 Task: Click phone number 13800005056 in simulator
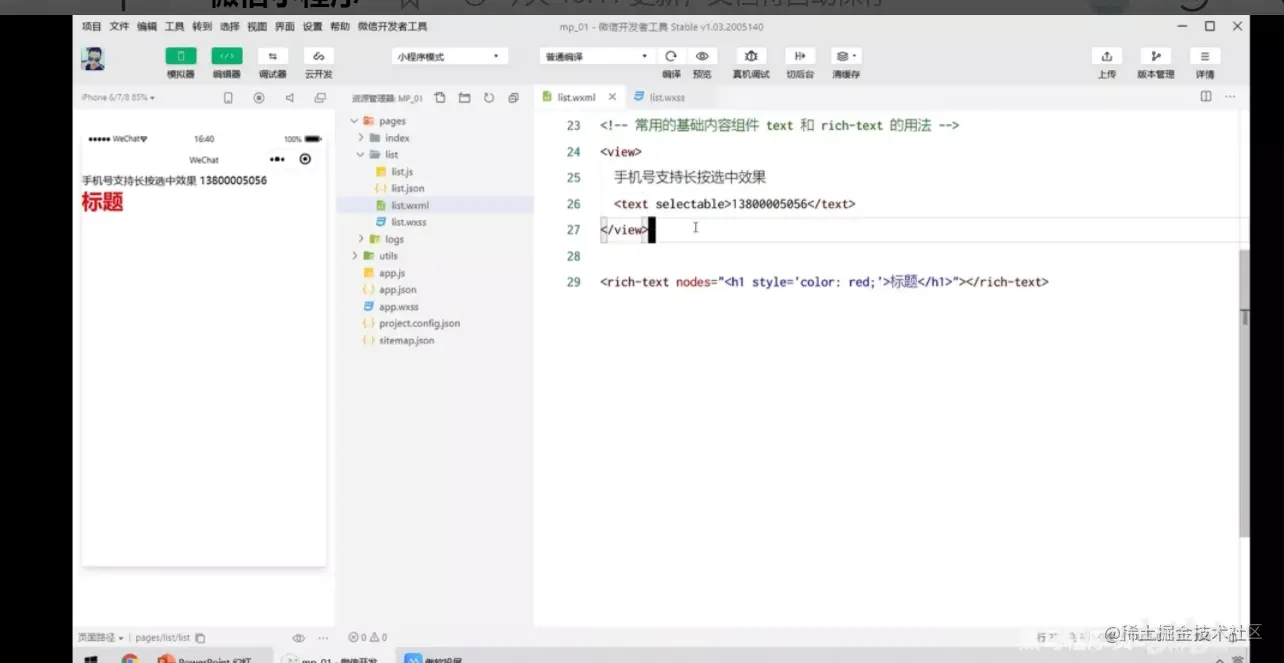[x=233, y=181]
